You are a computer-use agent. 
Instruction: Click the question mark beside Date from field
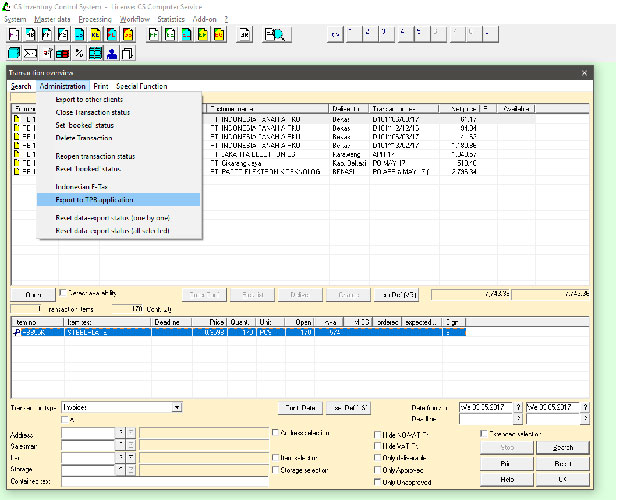tap(518, 408)
